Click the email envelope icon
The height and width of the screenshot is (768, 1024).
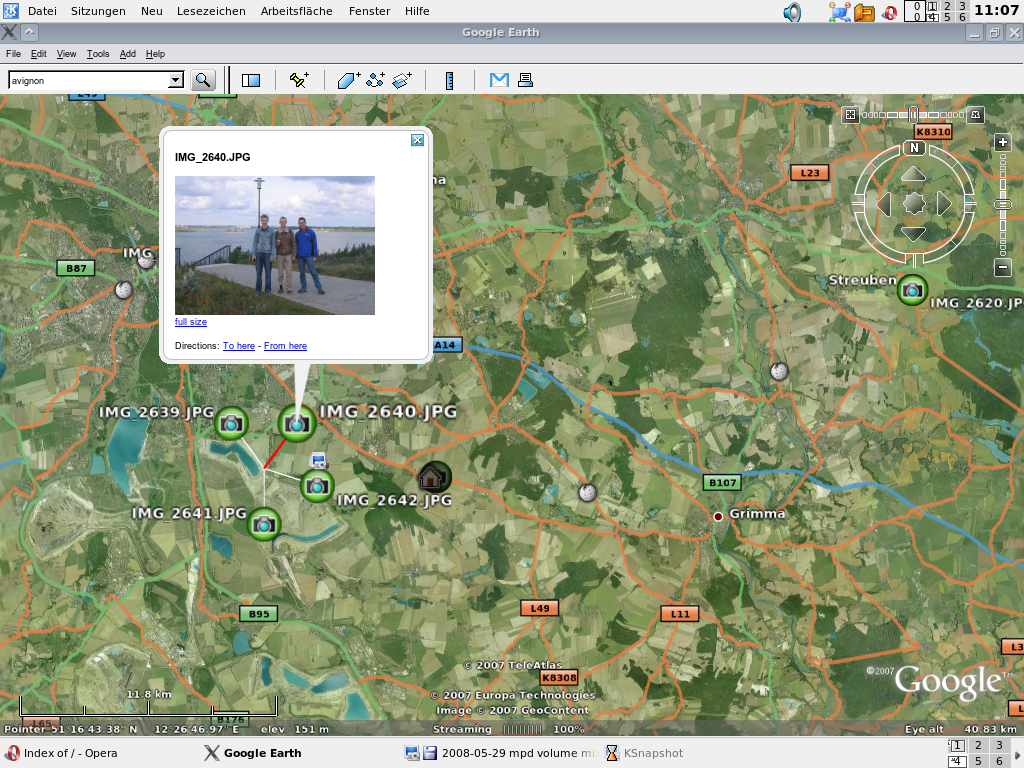(499, 80)
